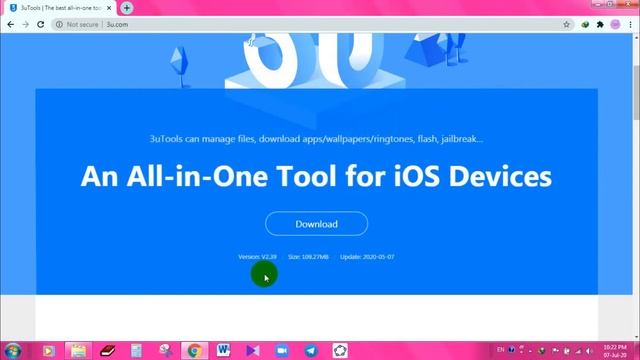Click the 3uTools description subtitle

tap(316, 139)
